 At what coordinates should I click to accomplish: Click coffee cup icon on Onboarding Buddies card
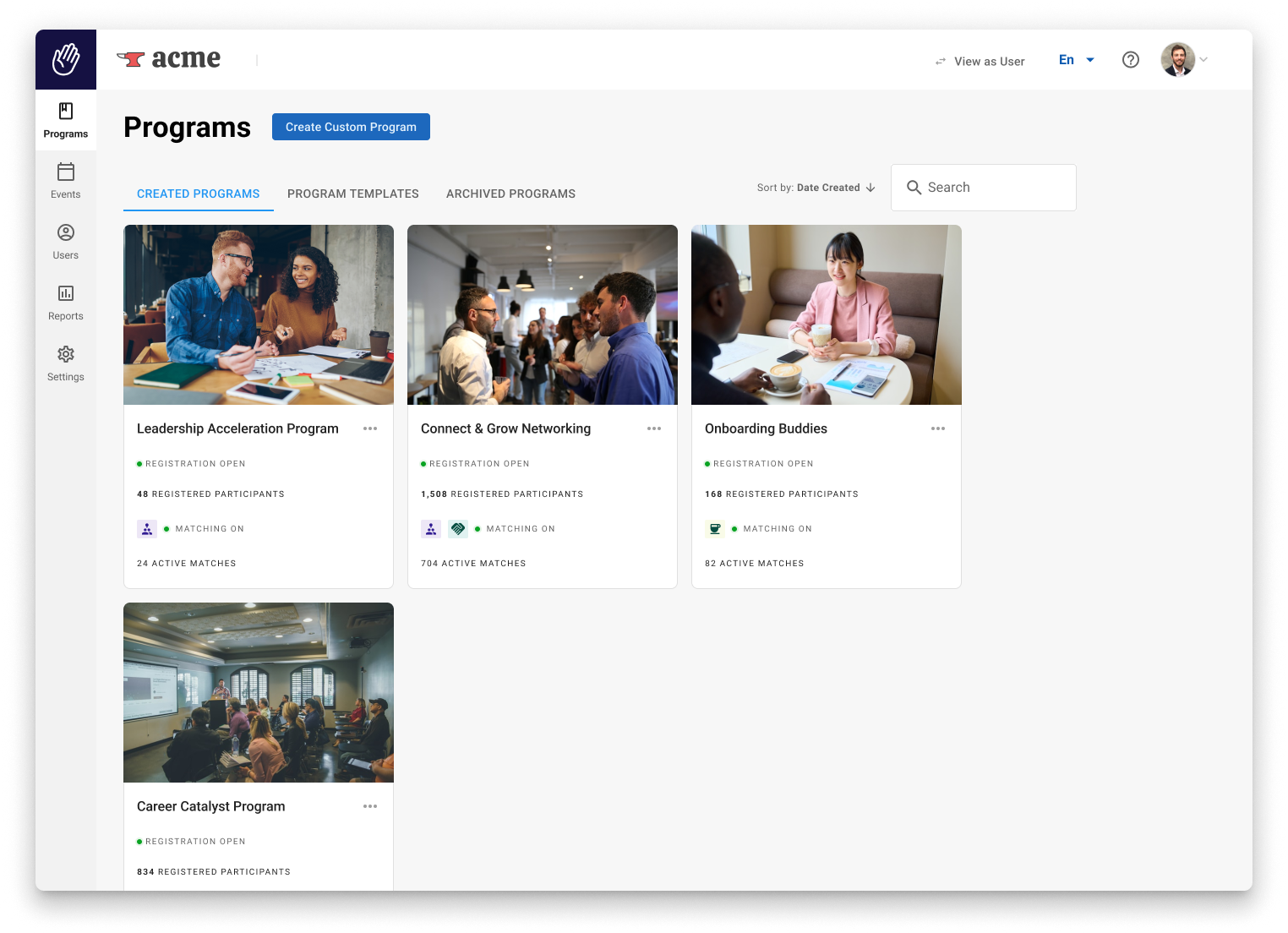click(715, 529)
